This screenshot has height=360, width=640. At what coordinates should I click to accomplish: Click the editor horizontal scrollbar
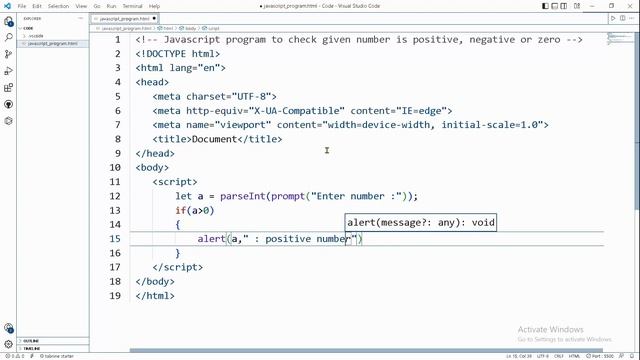click(x=366, y=350)
